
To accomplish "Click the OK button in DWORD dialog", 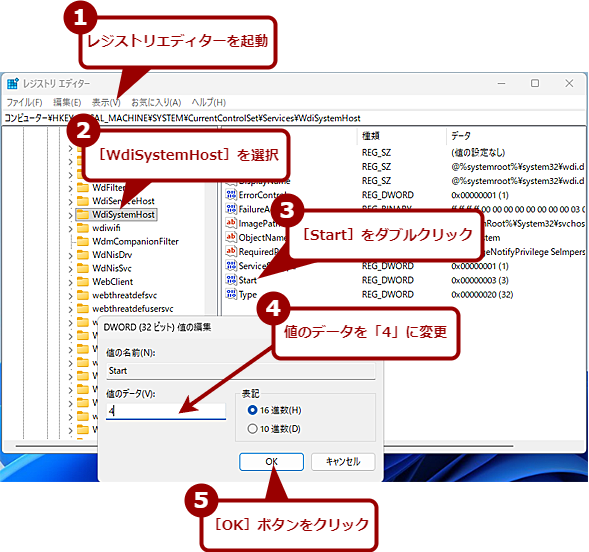I will tap(271, 462).
